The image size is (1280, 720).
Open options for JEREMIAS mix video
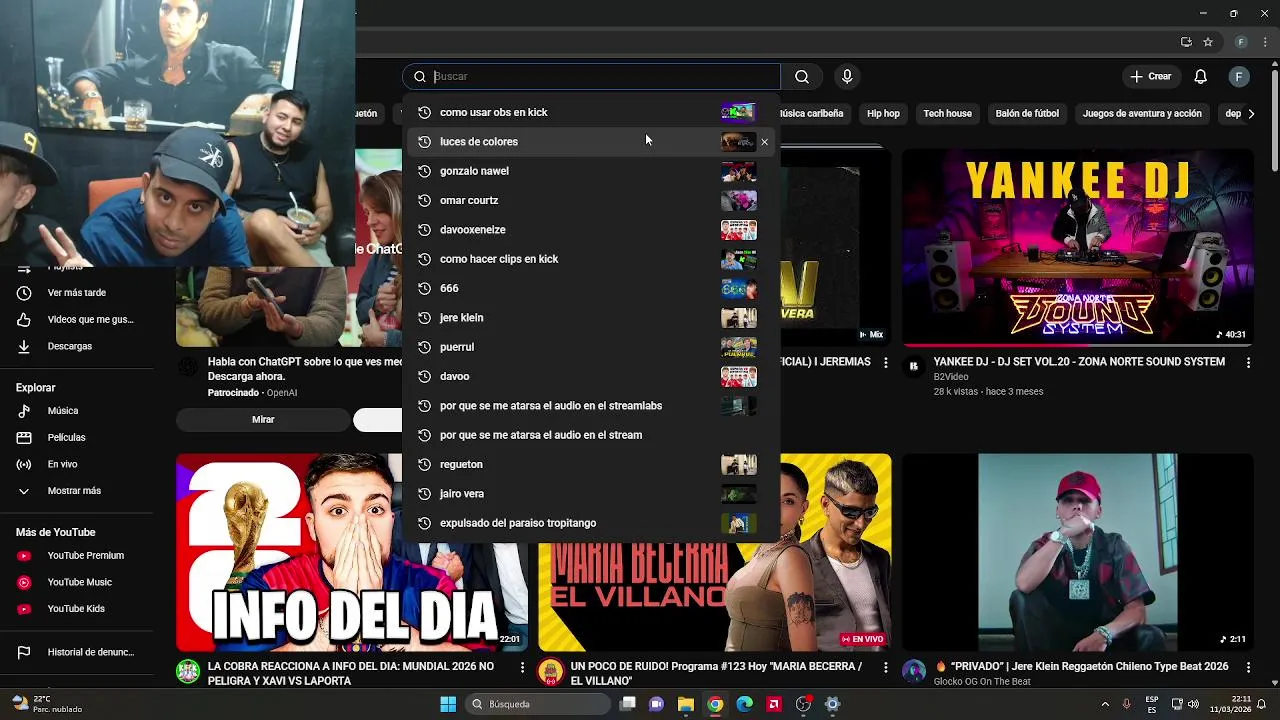[885, 363]
